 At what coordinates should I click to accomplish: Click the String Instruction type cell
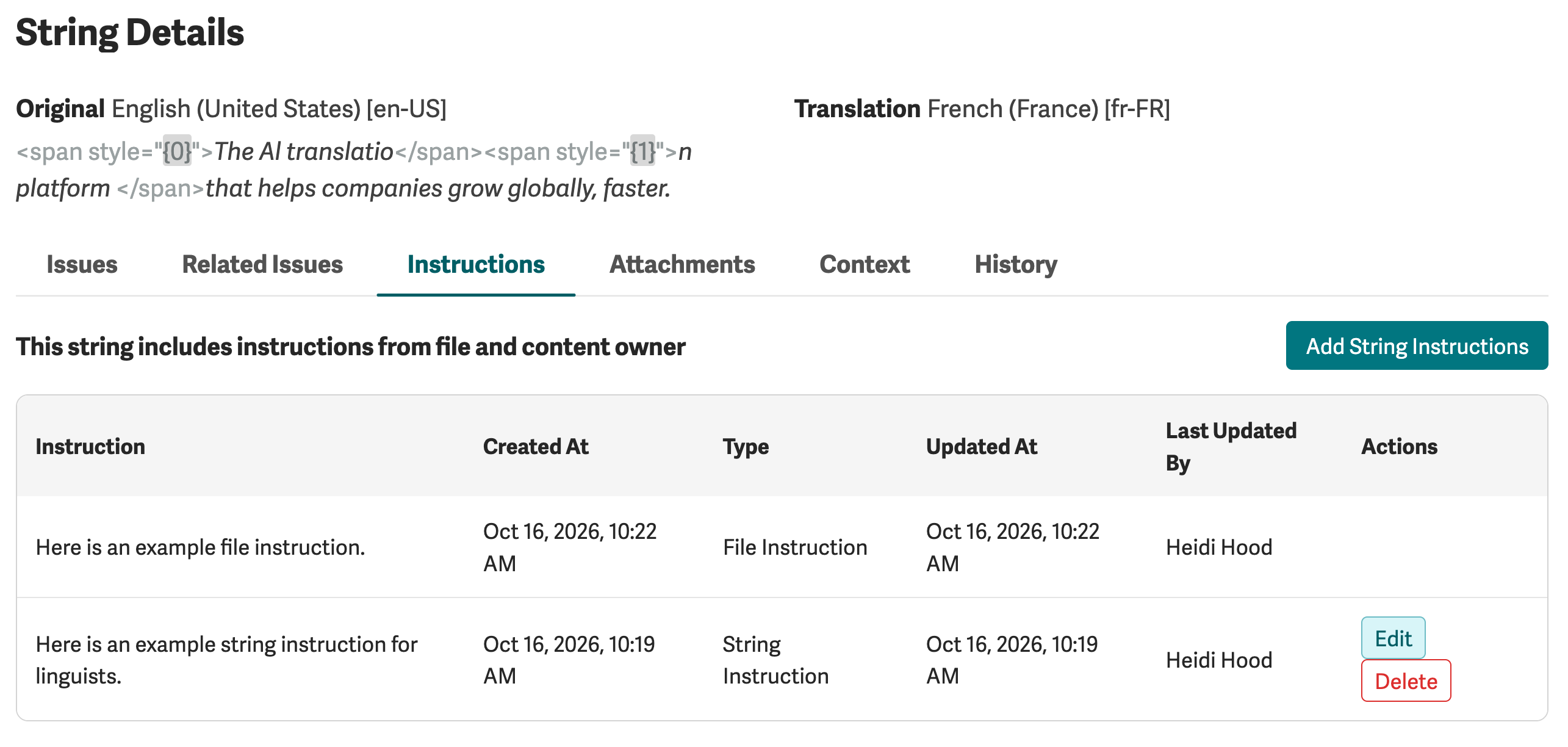coord(775,660)
